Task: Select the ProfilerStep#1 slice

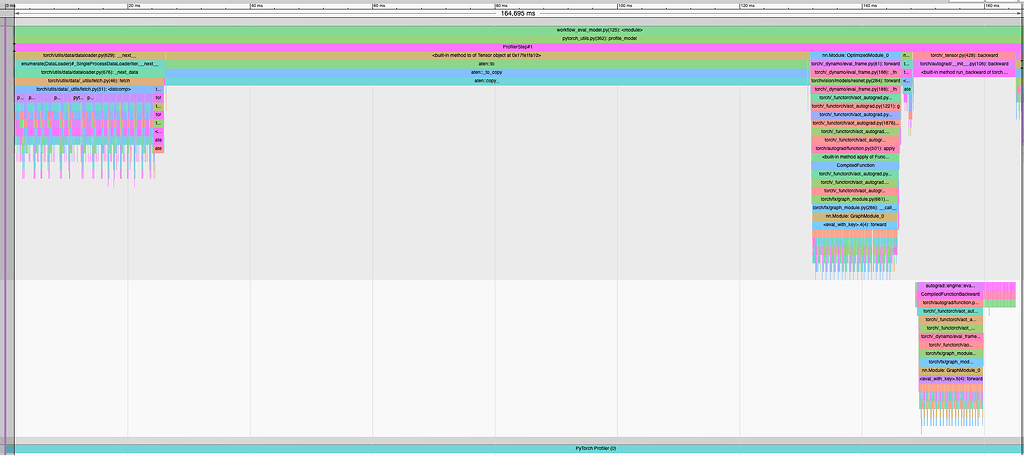Action: tap(517, 47)
